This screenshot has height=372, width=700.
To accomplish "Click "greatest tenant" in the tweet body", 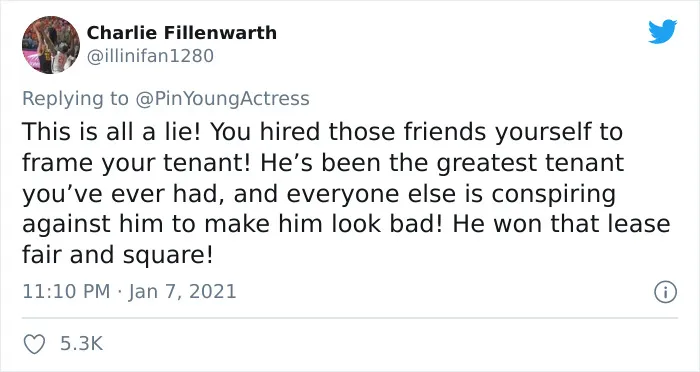I will pyautogui.click(x=530, y=163).
